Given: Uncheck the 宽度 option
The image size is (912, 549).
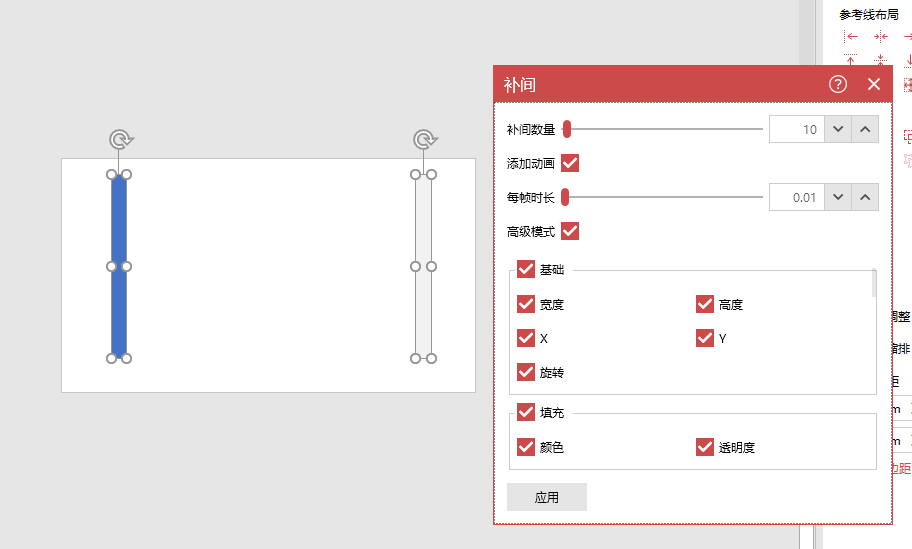Looking at the screenshot, I should tap(526, 304).
